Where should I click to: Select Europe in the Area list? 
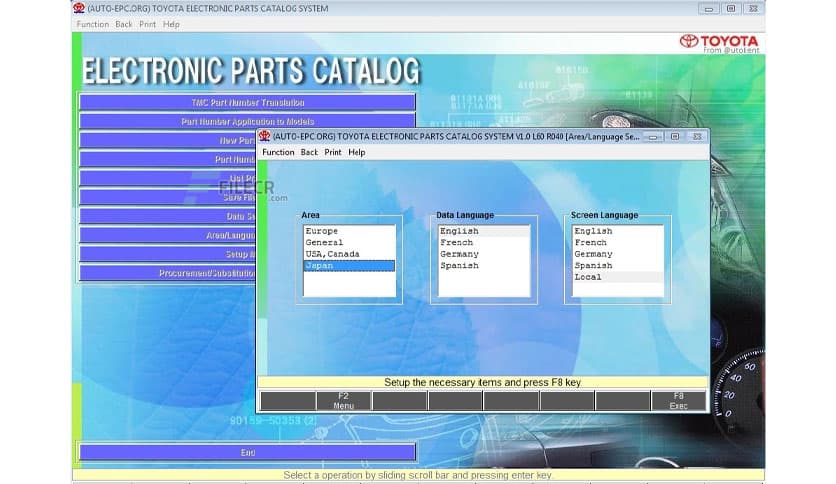pos(321,231)
